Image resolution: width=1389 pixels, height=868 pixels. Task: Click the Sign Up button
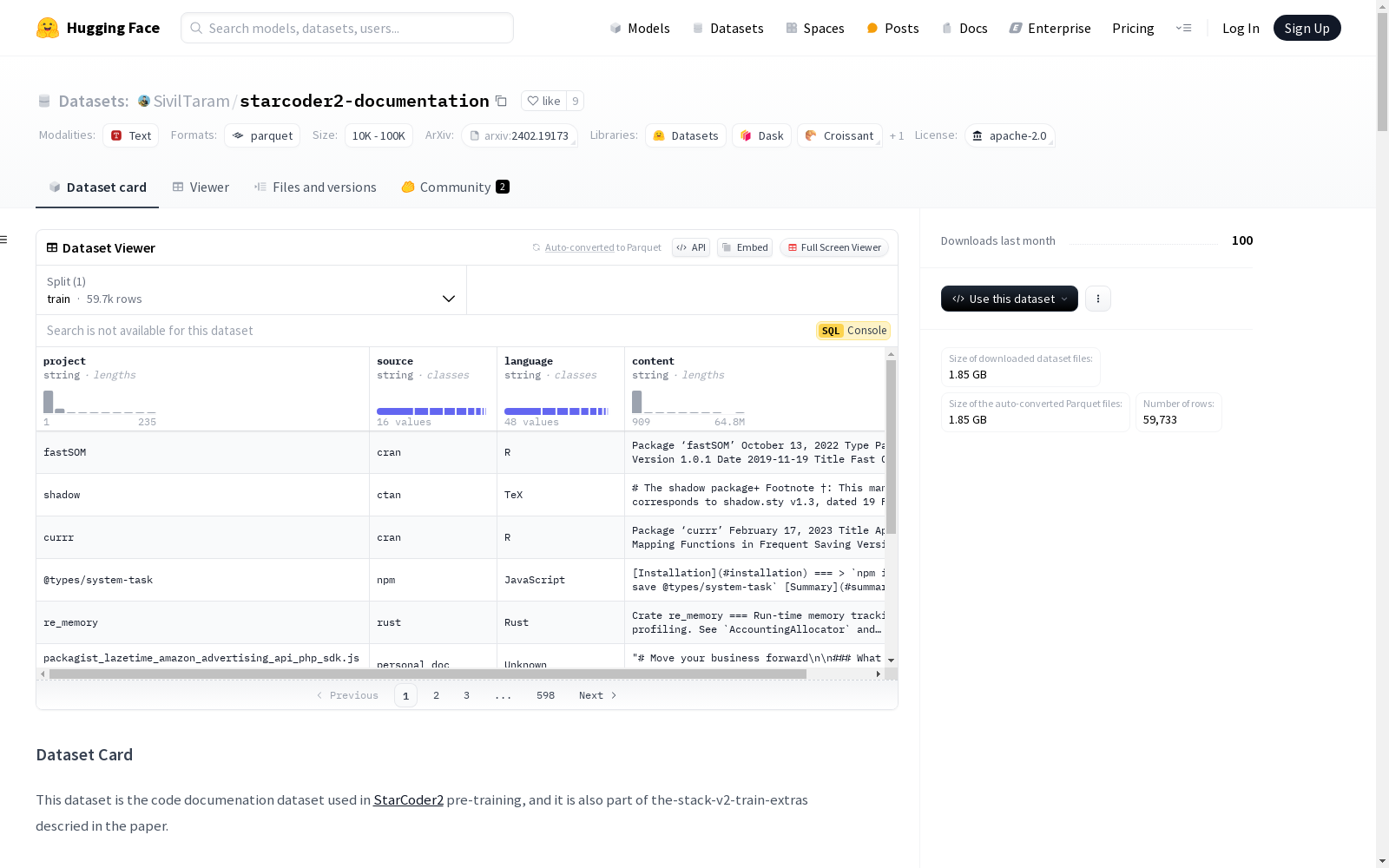click(x=1307, y=28)
